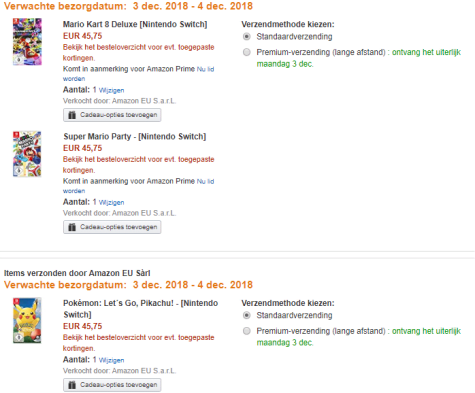Screen dimensions: 475x393
Task: Click gift icon in Pokémon Cadeau-opties button
Action: click(72, 385)
